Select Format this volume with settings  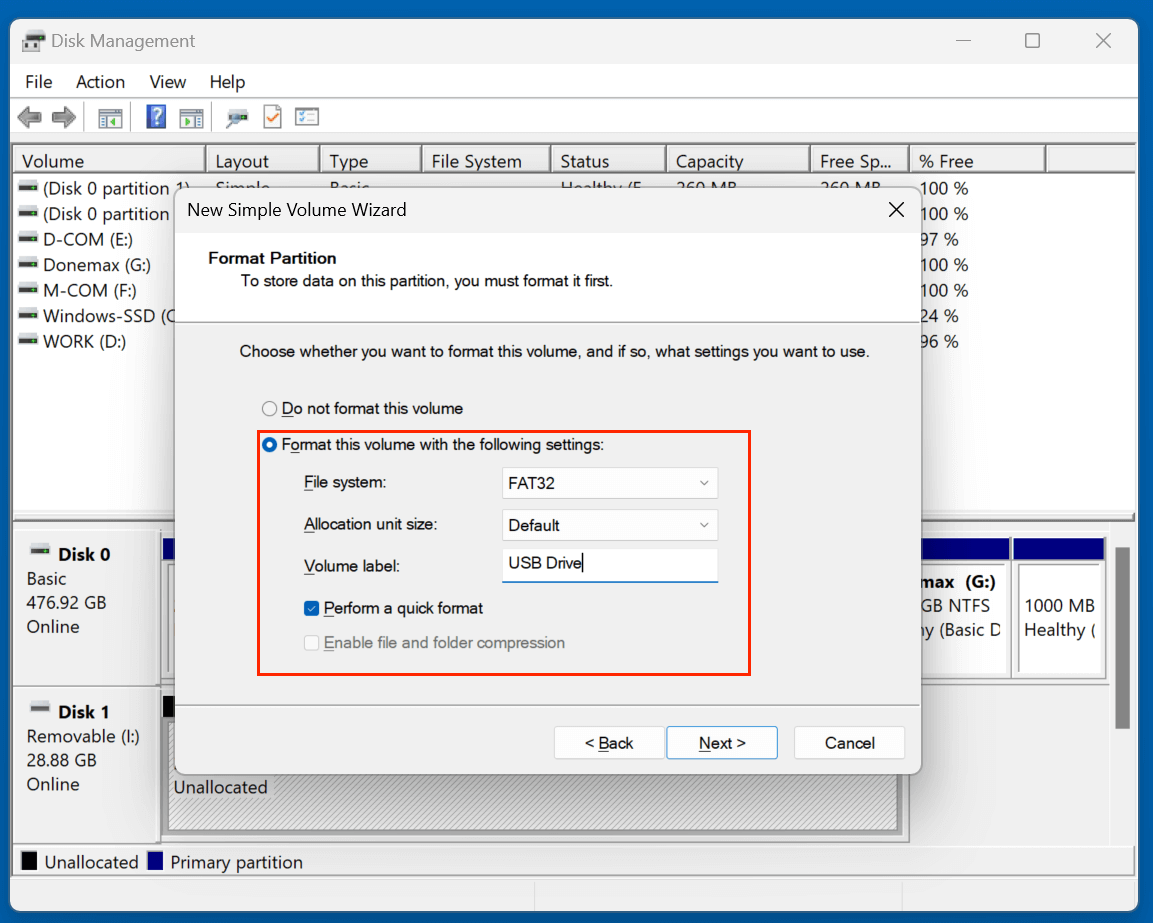[268, 445]
